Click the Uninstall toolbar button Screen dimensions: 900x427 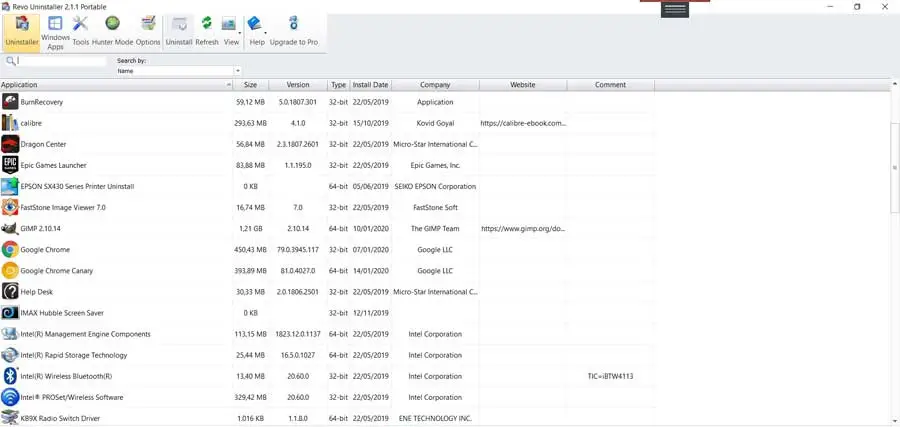point(179,31)
